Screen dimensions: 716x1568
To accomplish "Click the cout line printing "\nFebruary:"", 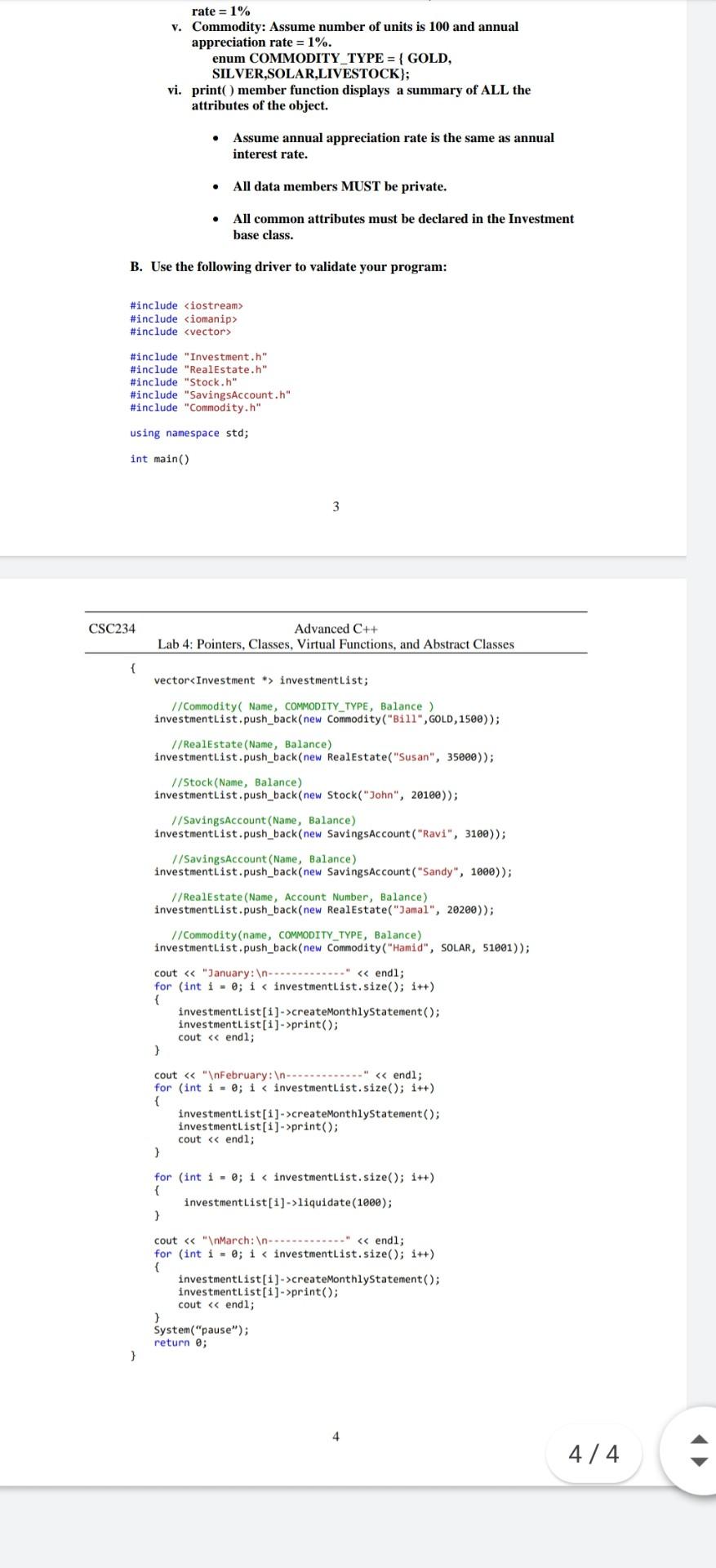I will [x=288, y=1076].
